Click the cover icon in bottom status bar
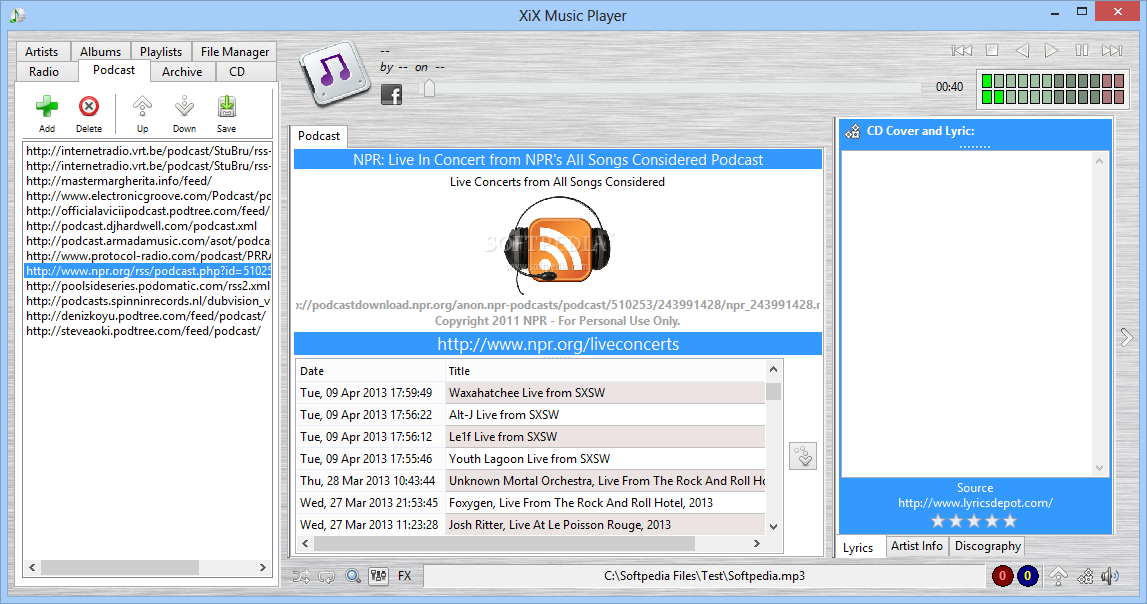Screen dimensions: 1147x604 [x=1085, y=576]
